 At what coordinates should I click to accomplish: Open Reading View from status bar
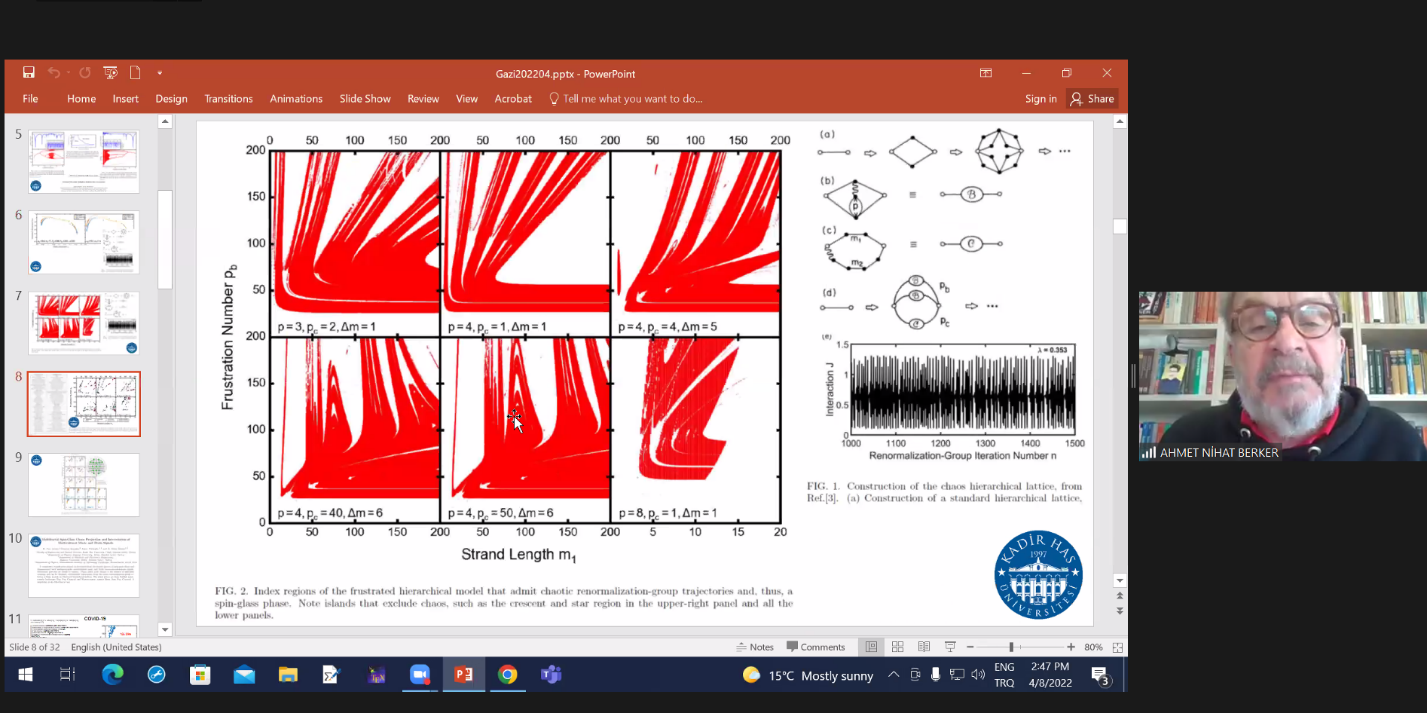tap(924, 647)
